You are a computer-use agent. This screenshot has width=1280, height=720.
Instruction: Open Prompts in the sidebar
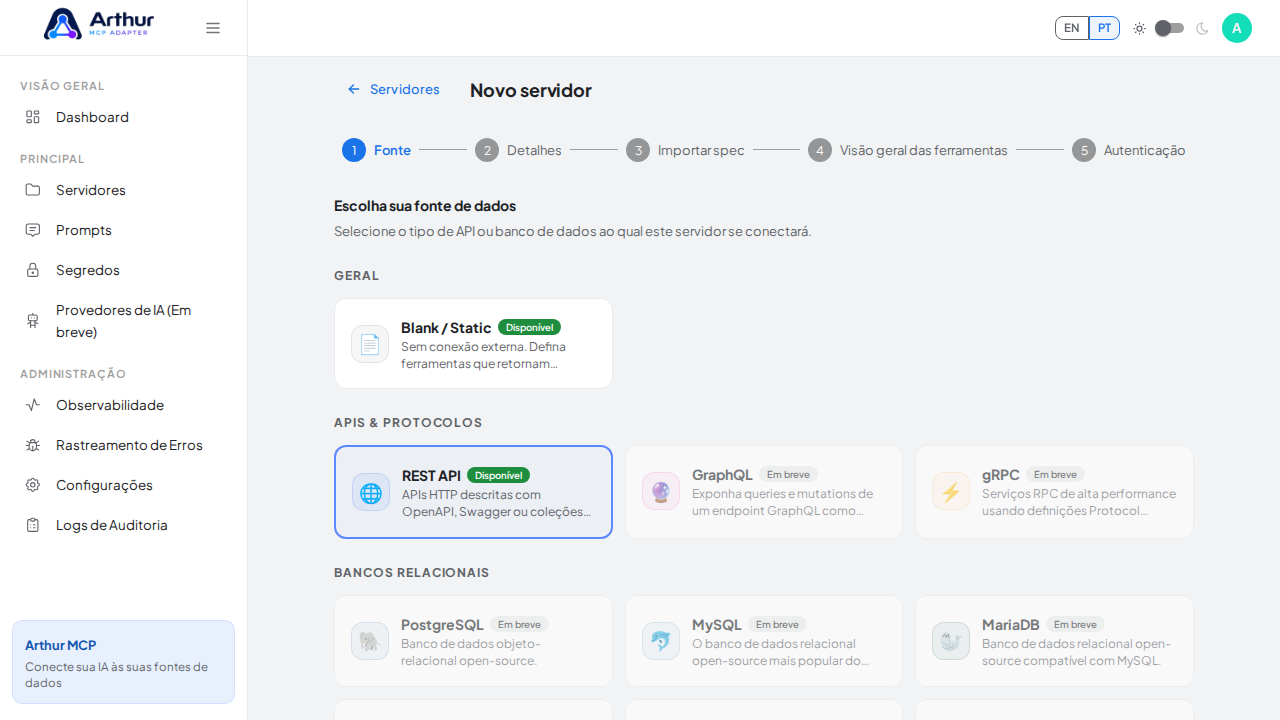[123, 230]
